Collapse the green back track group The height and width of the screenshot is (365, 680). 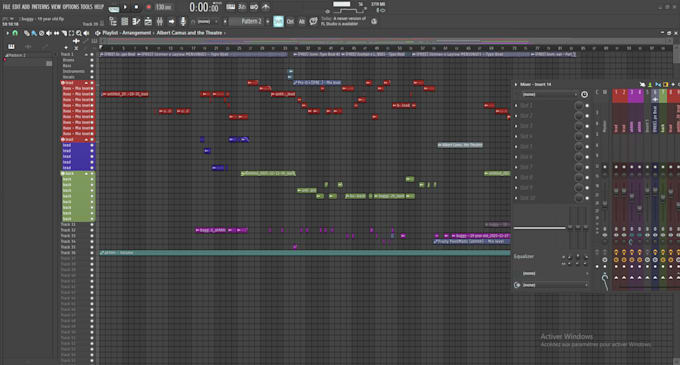point(86,173)
